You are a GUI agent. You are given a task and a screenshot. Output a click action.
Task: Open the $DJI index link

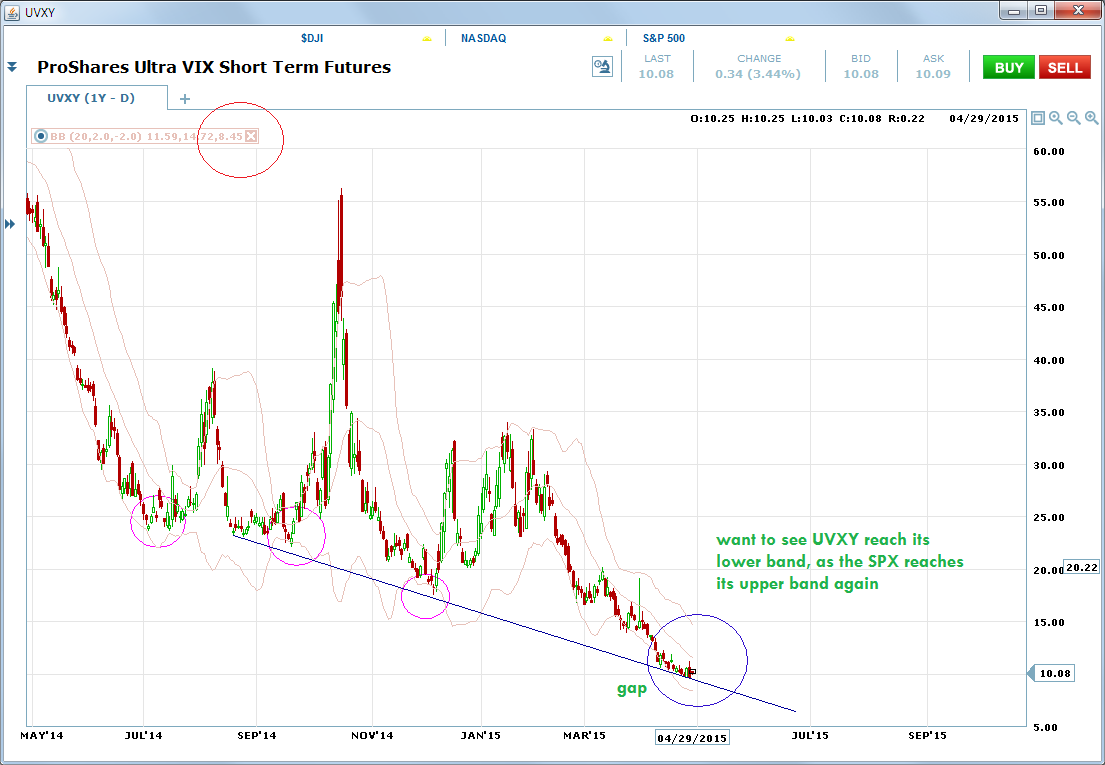point(311,39)
